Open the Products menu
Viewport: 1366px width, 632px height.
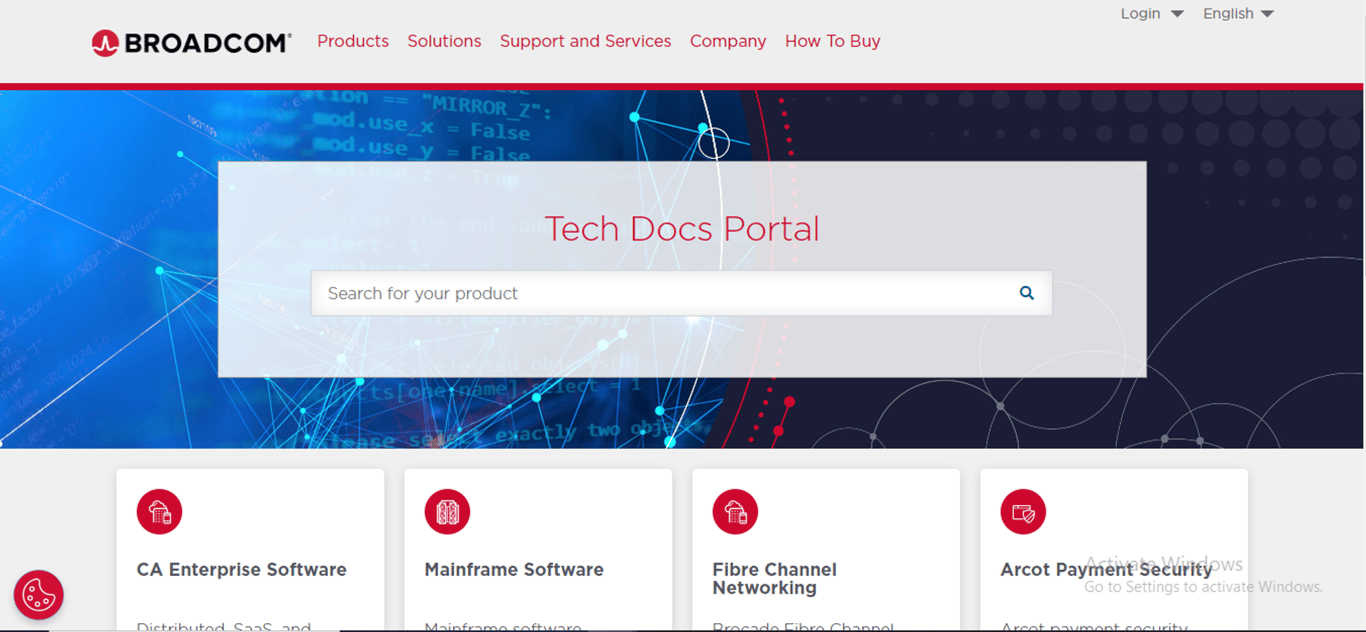point(353,41)
